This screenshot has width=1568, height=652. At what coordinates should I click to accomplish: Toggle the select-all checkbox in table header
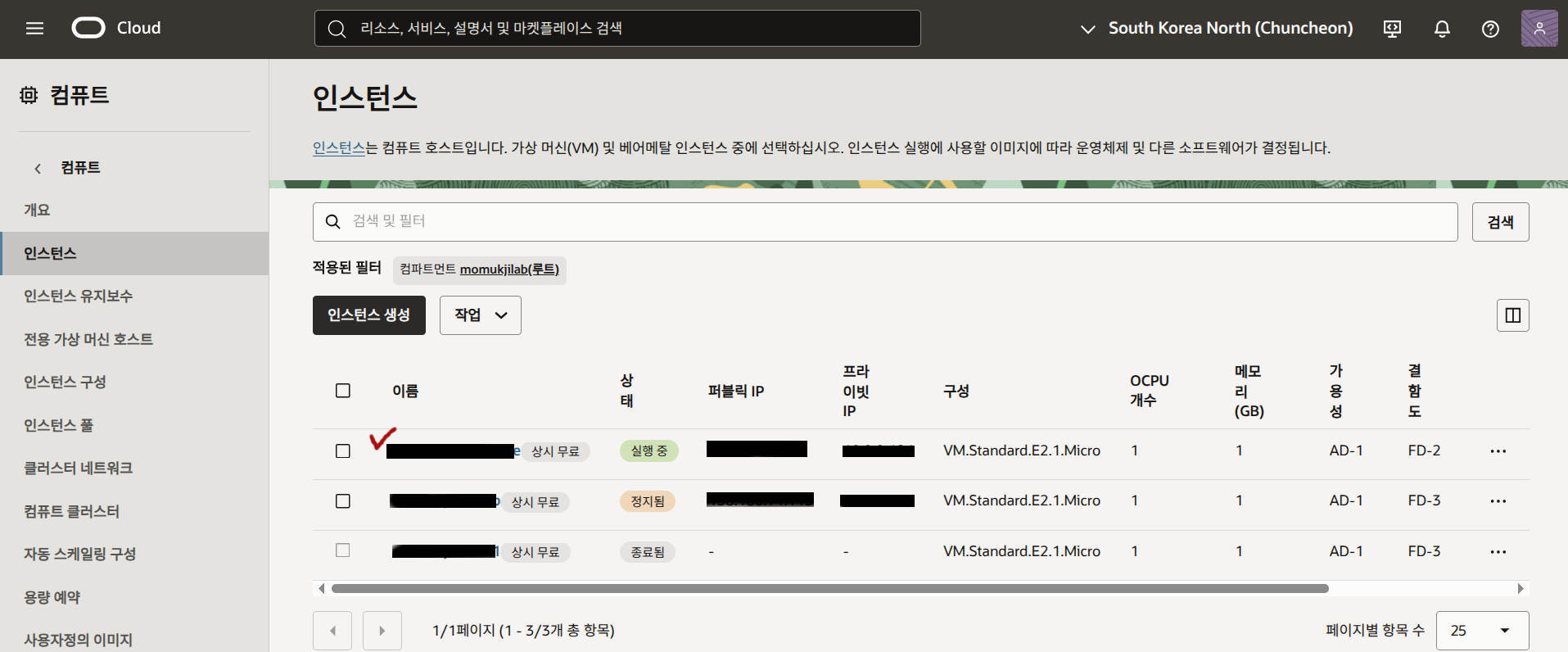(343, 391)
